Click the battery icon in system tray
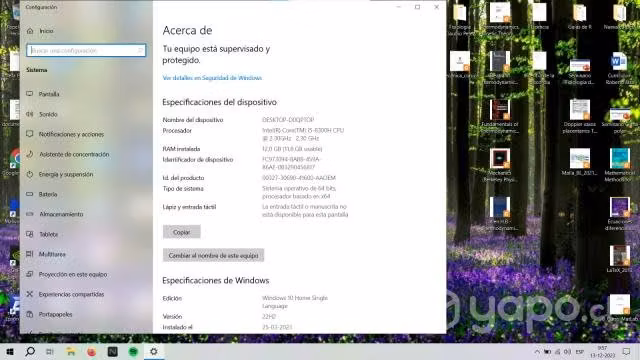 [x=547, y=351]
